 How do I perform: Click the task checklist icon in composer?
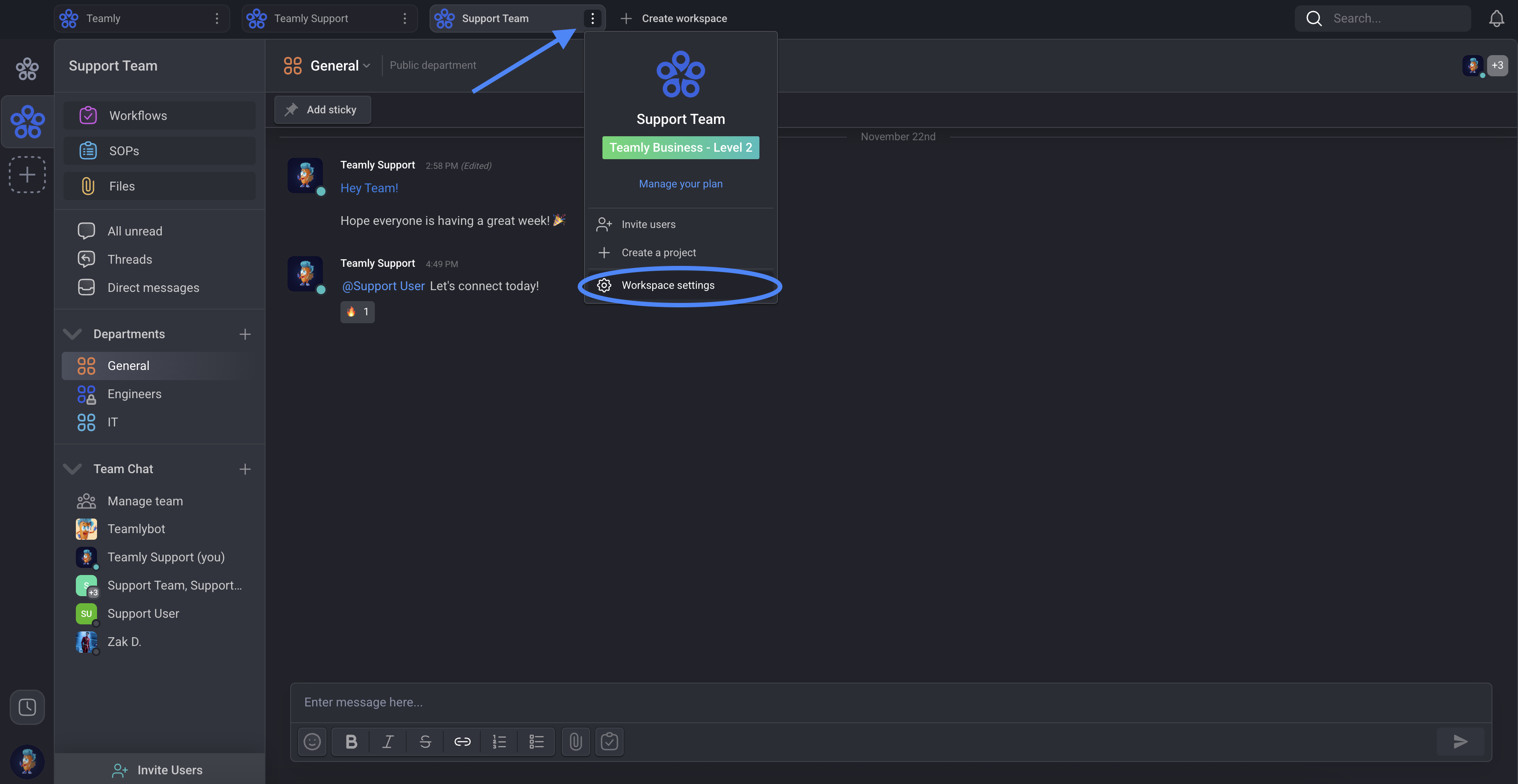point(609,742)
